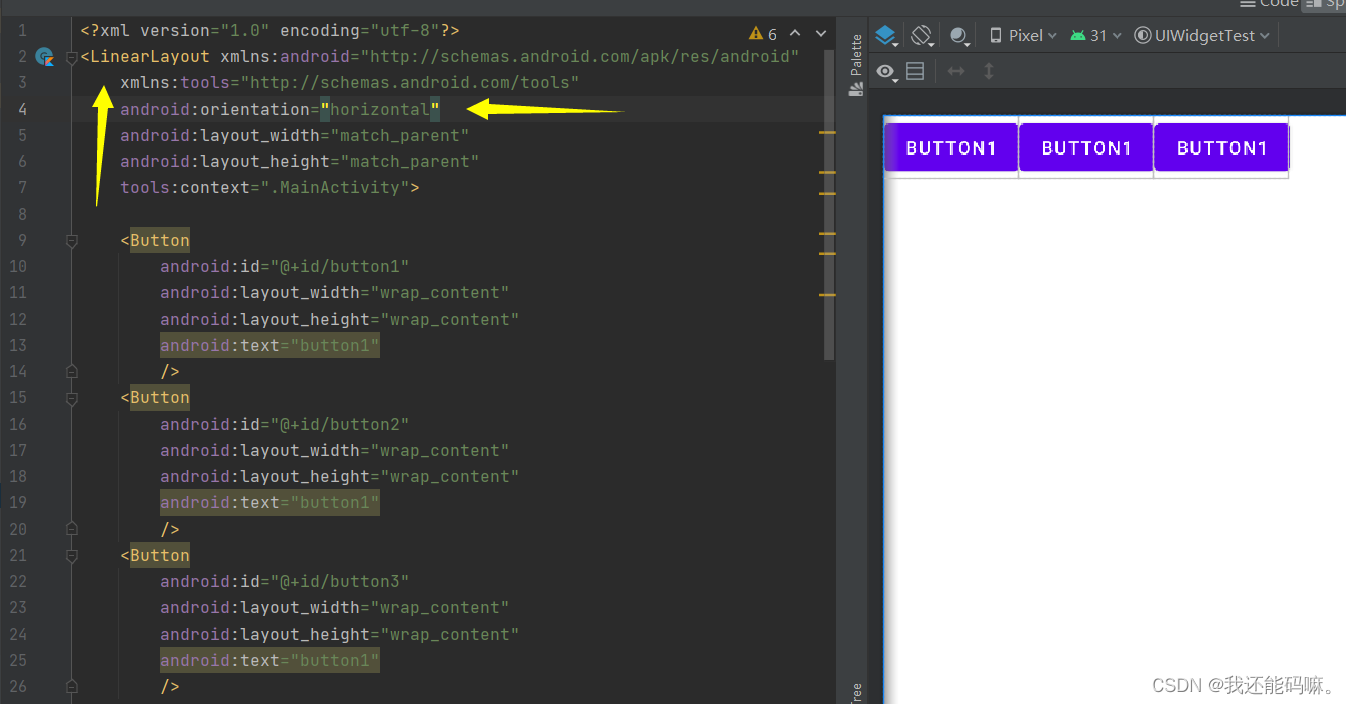Screen dimensions: 1346x704
Task: Click the warning triangle with count 6
Action: pos(763,34)
